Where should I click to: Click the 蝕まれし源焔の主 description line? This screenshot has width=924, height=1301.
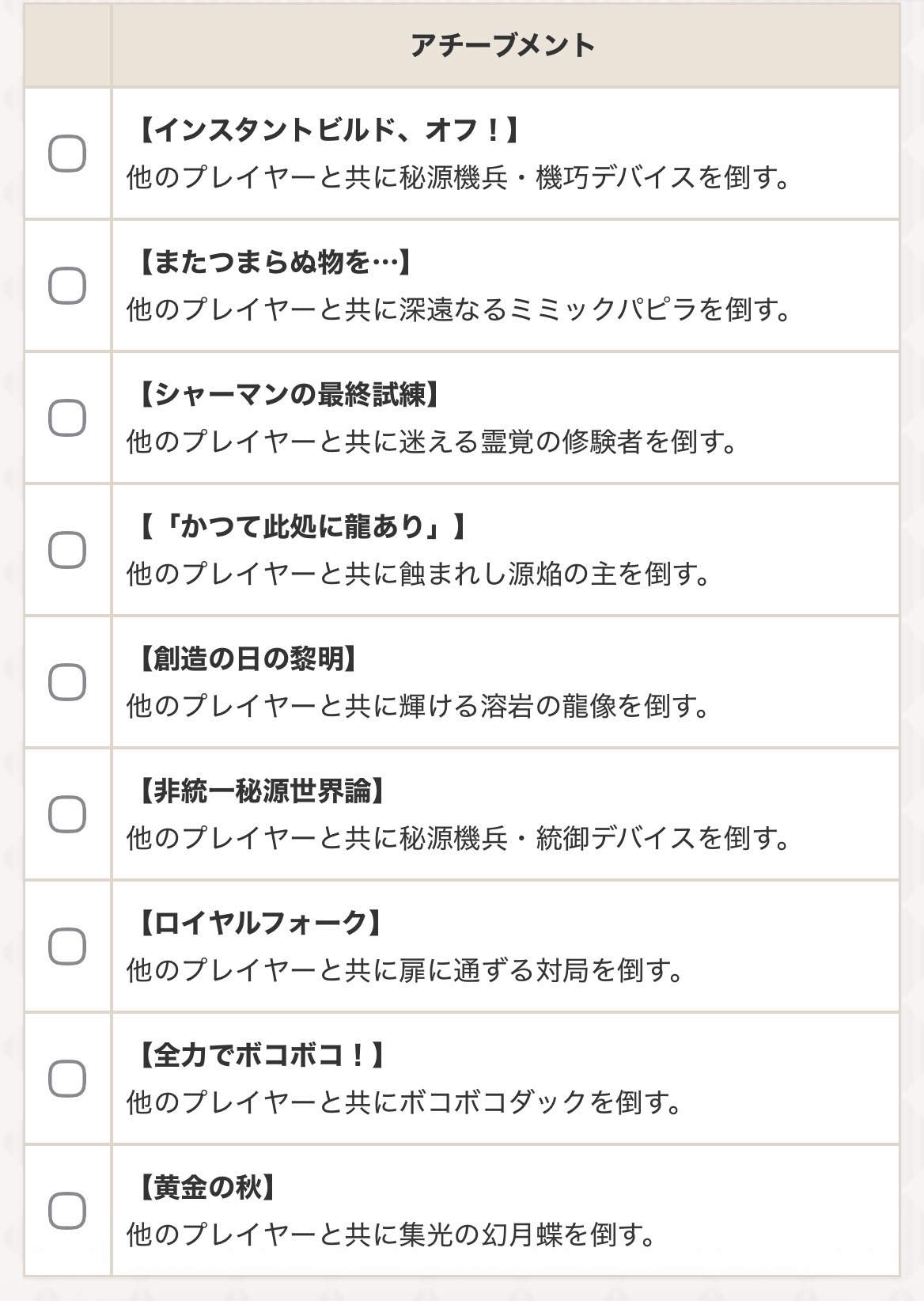(418, 574)
